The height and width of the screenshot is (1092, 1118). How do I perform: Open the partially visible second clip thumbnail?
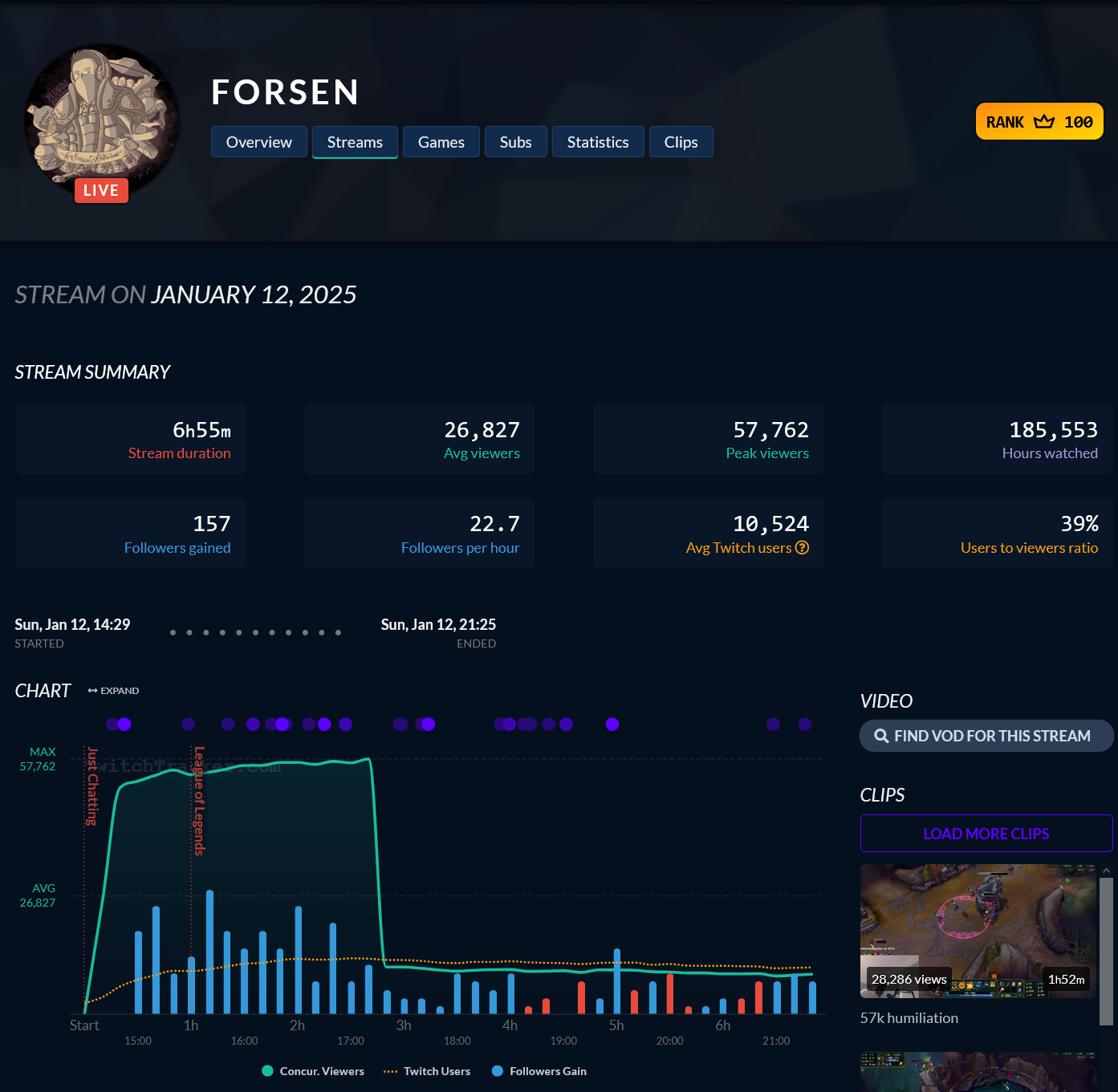[x=978, y=1072]
